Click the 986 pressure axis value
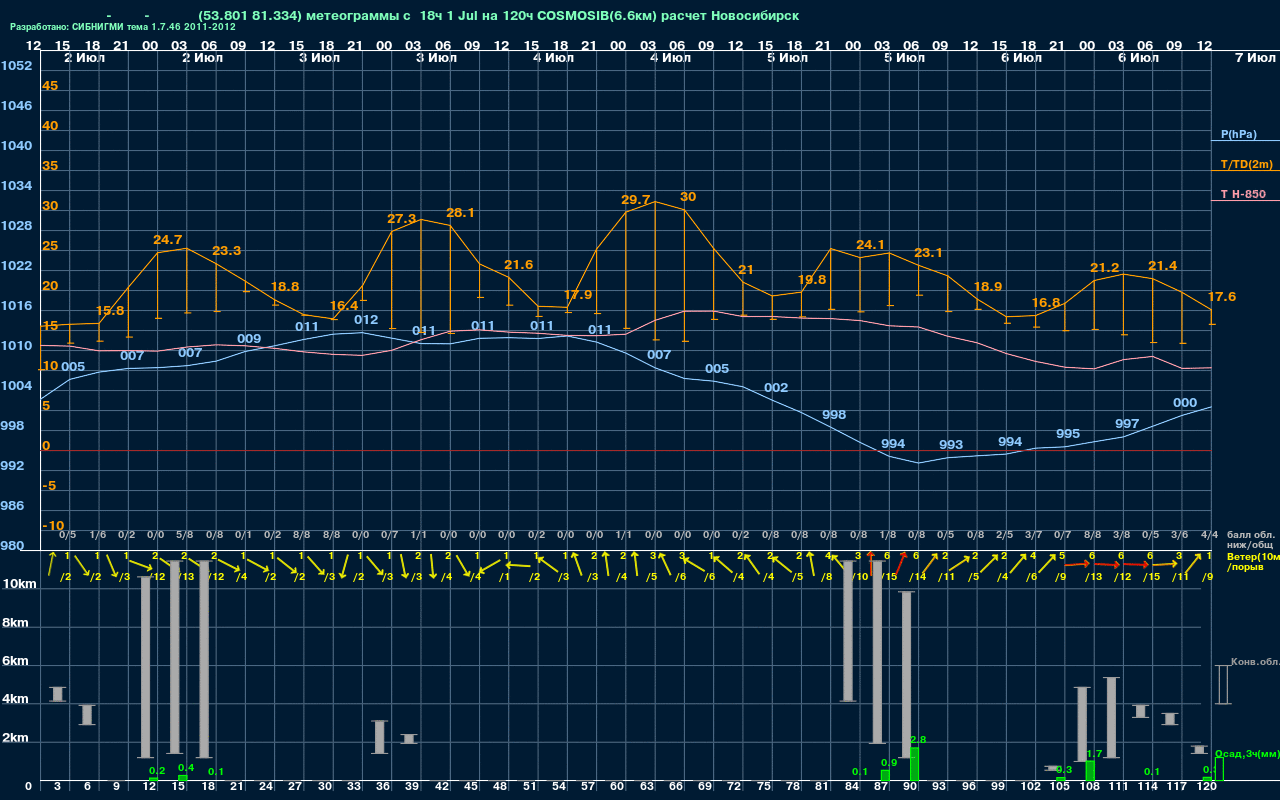Image resolution: width=1280 pixels, height=800 pixels. [13, 506]
